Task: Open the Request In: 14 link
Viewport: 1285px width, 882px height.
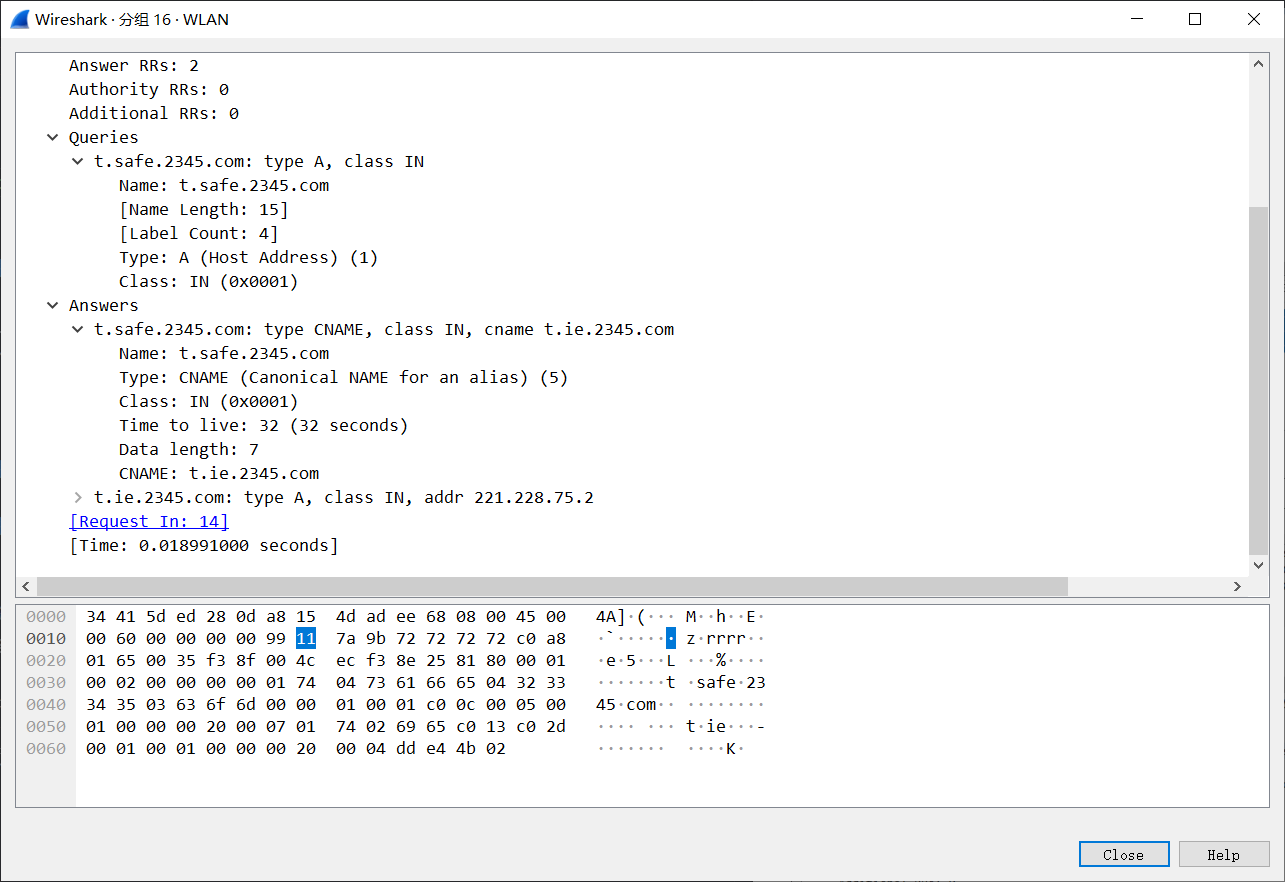Action: (x=149, y=521)
